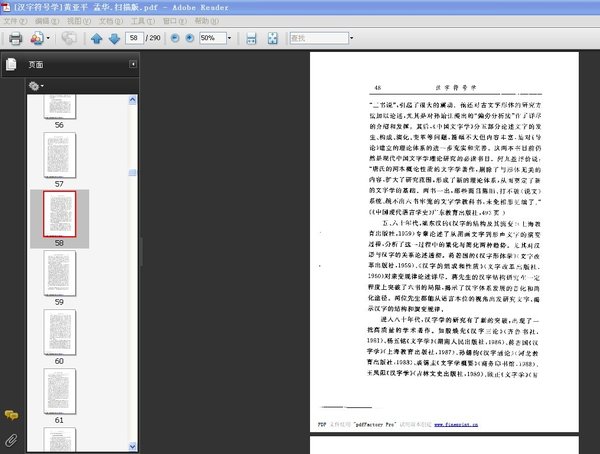Image resolution: width=600 pixels, height=454 pixels.
Task: Go to the next page with the down arrow
Action: click(113, 38)
